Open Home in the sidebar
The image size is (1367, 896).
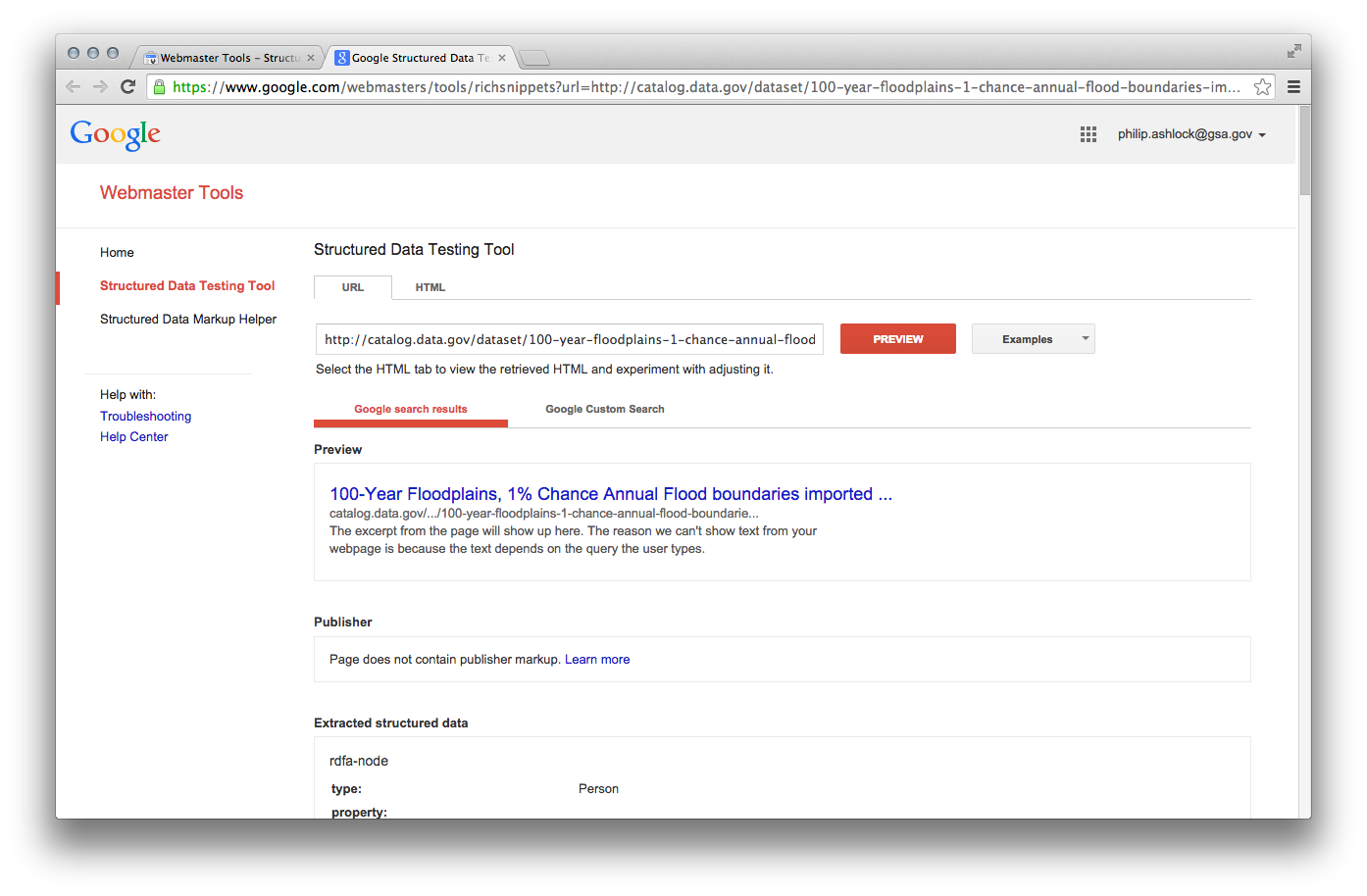tap(117, 252)
